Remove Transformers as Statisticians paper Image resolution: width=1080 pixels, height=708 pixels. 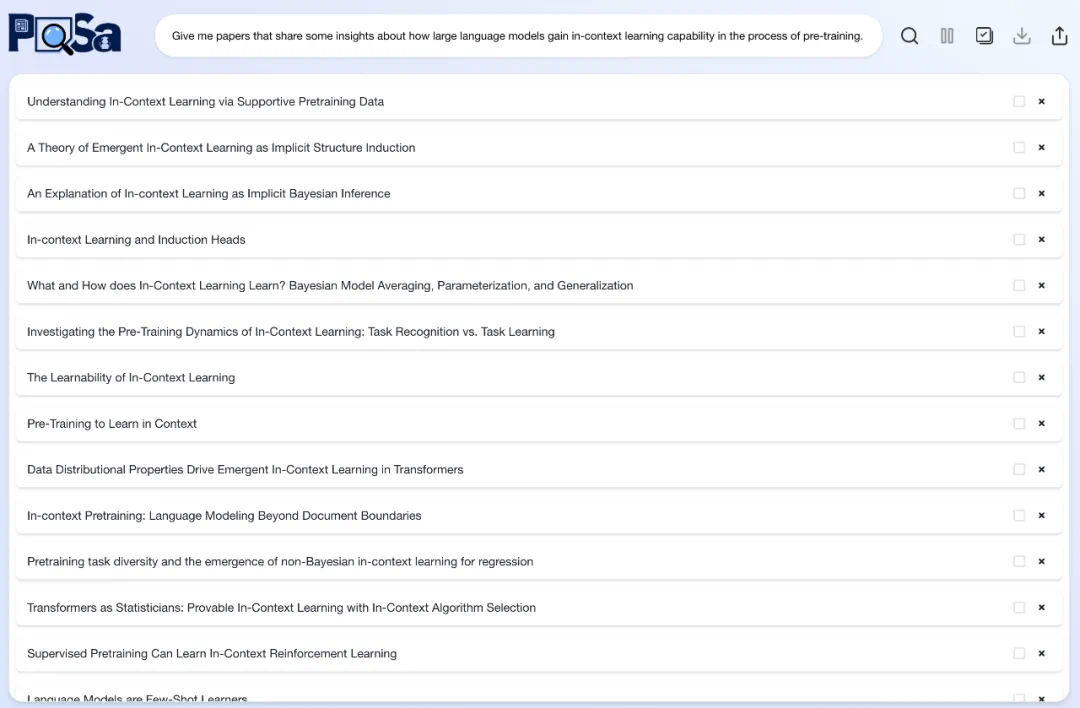pyautogui.click(x=1041, y=607)
